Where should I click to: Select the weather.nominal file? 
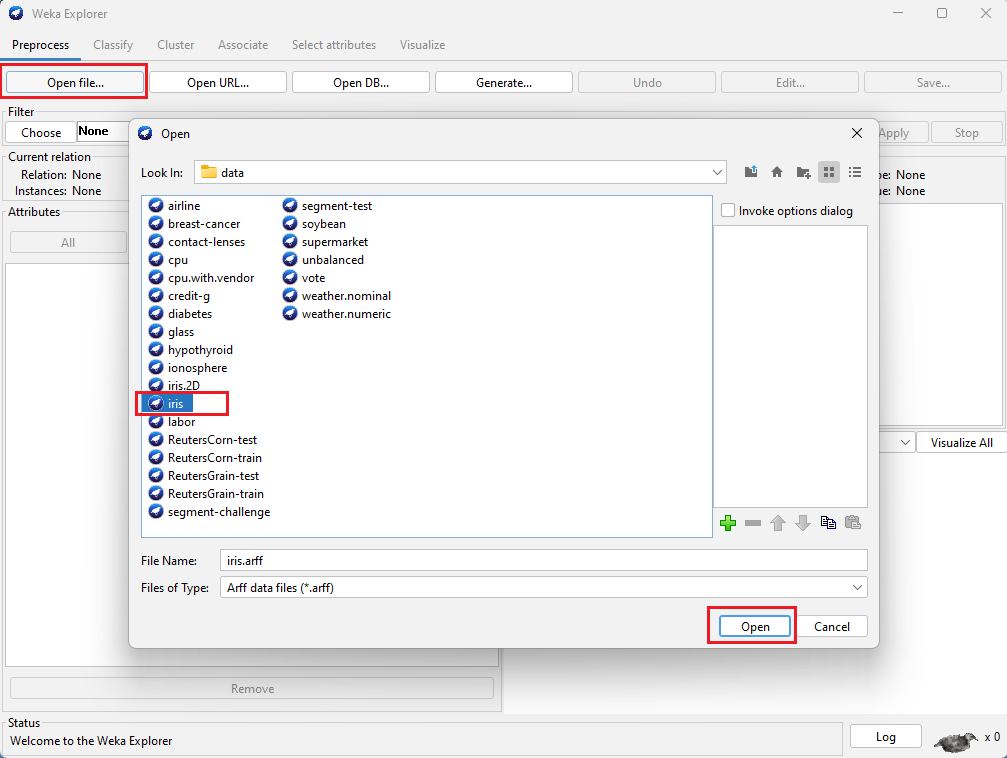tap(337, 295)
